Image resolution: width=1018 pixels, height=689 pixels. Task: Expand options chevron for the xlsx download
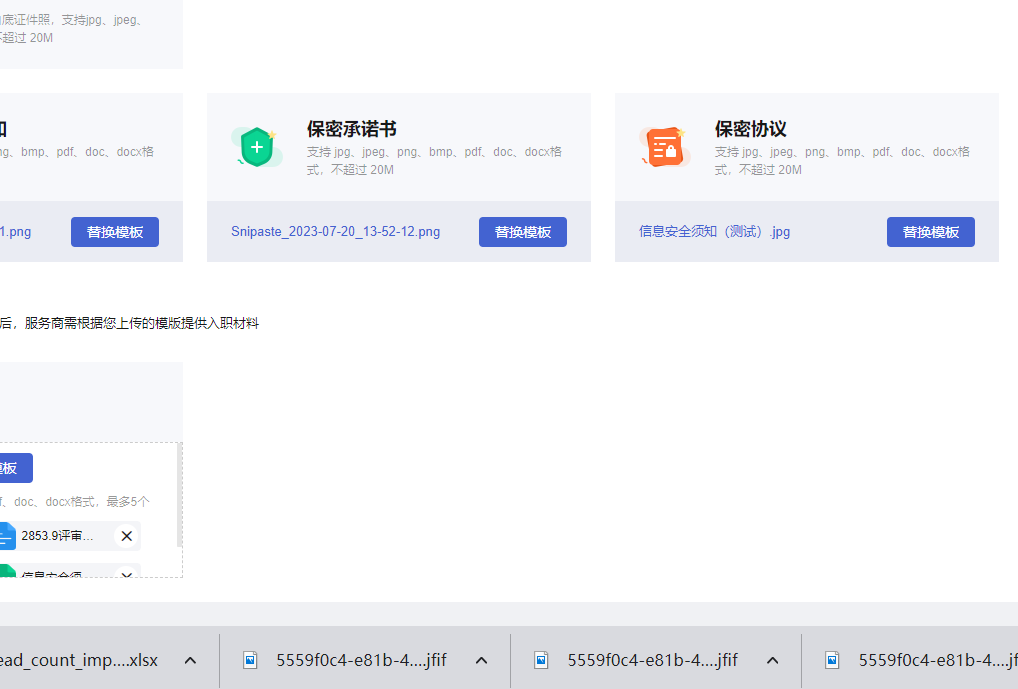(190, 660)
